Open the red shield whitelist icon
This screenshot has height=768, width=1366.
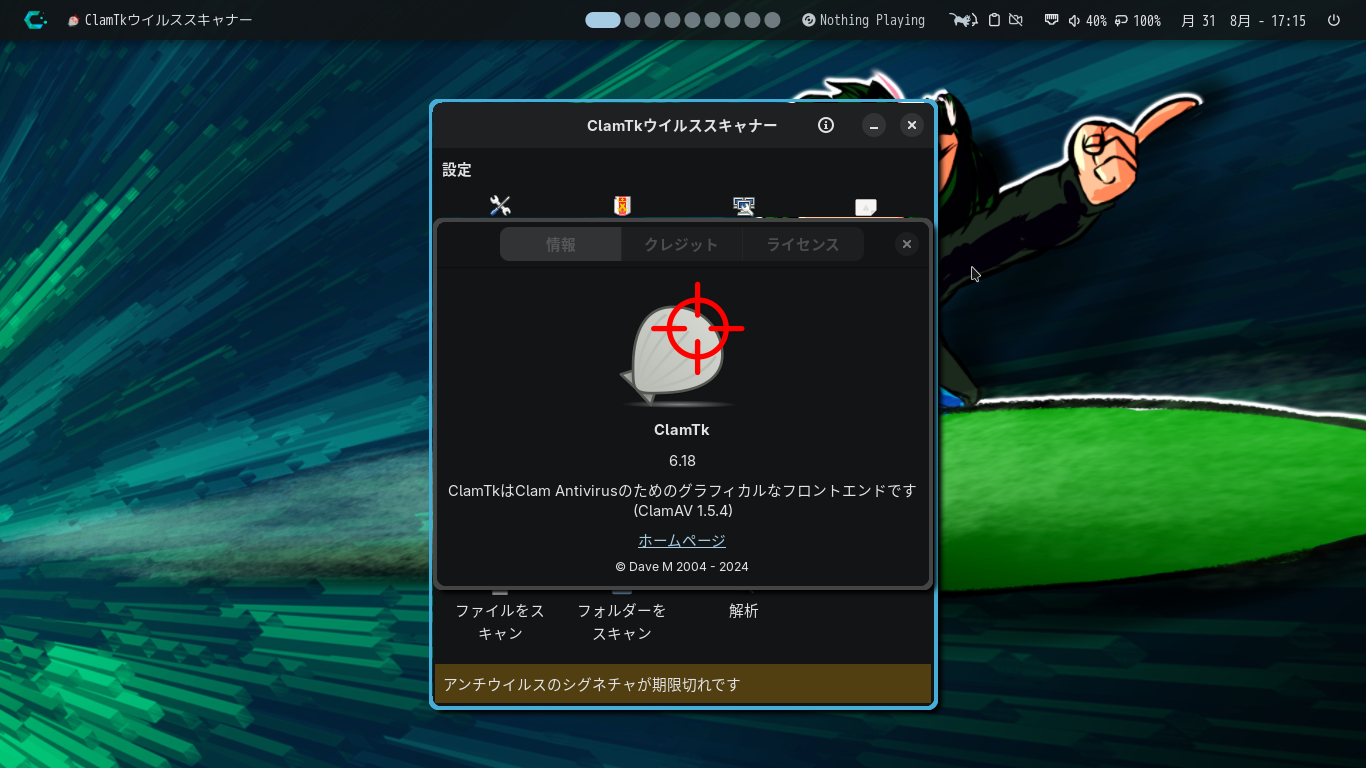pos(622,206)
